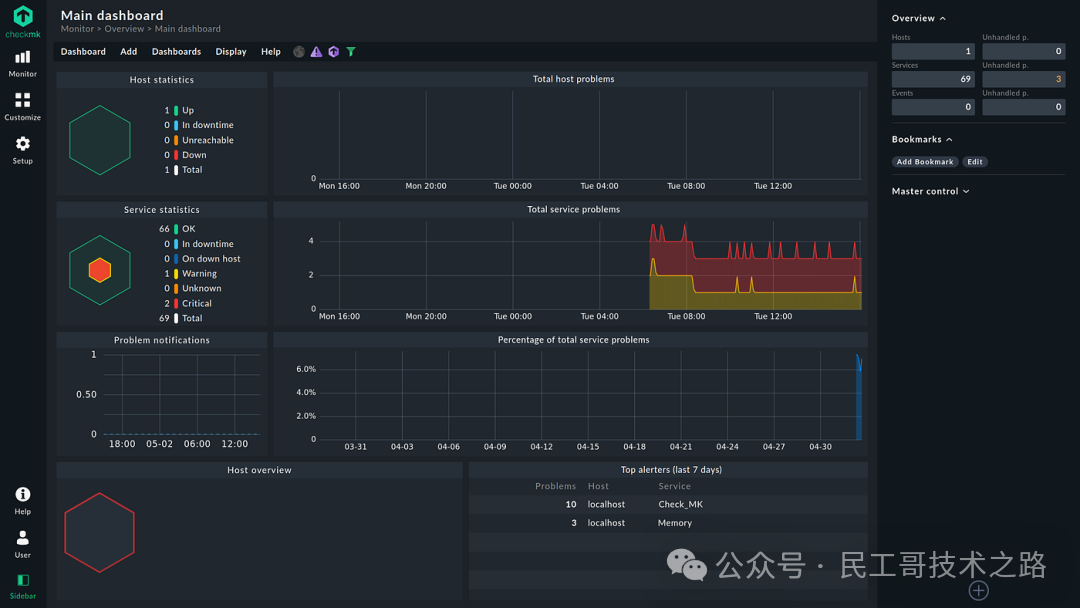Click Monitor in the breadcrumb
This screenshot has width=1080, height=608.
click(77, 29)
